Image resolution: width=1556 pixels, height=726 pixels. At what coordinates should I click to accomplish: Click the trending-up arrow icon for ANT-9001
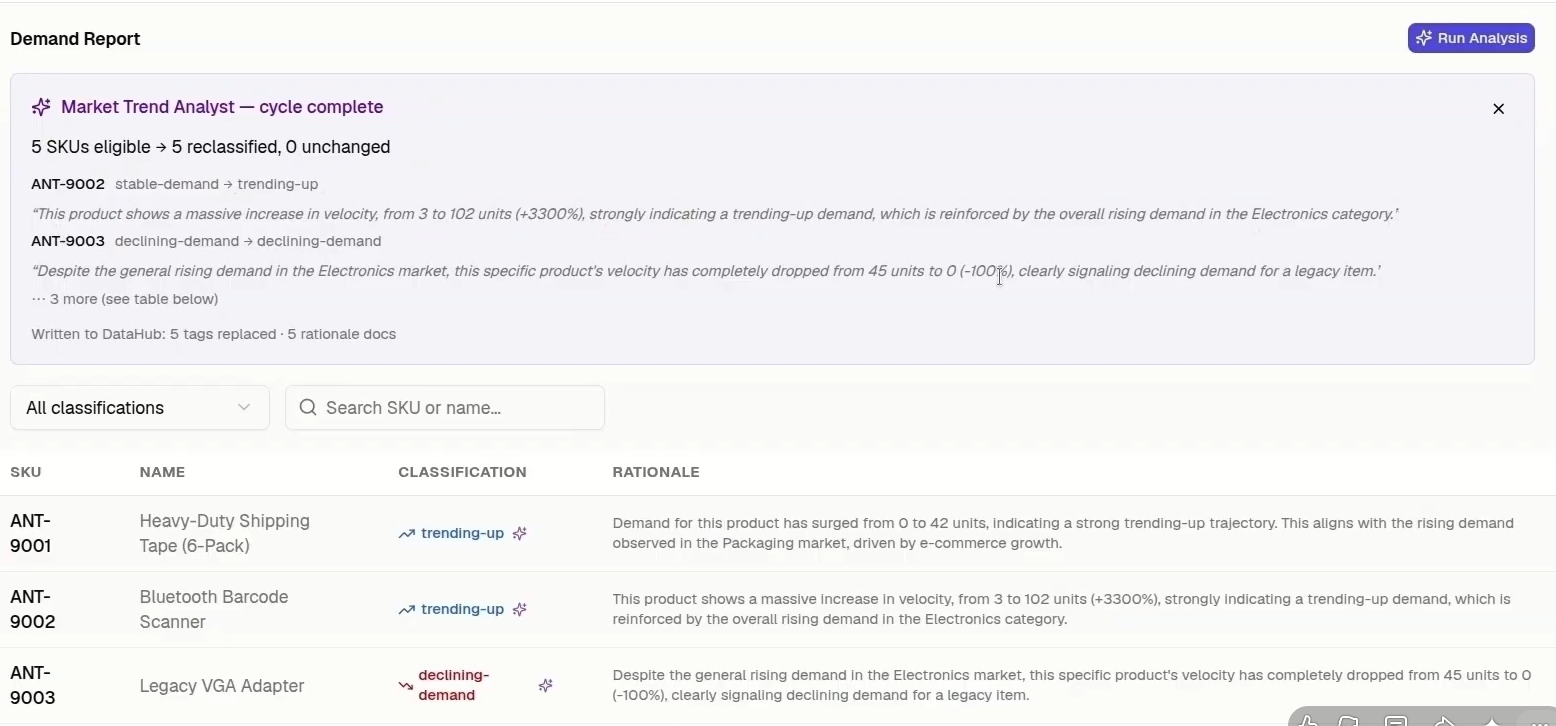pyautogui.click(x=406, y=534)
